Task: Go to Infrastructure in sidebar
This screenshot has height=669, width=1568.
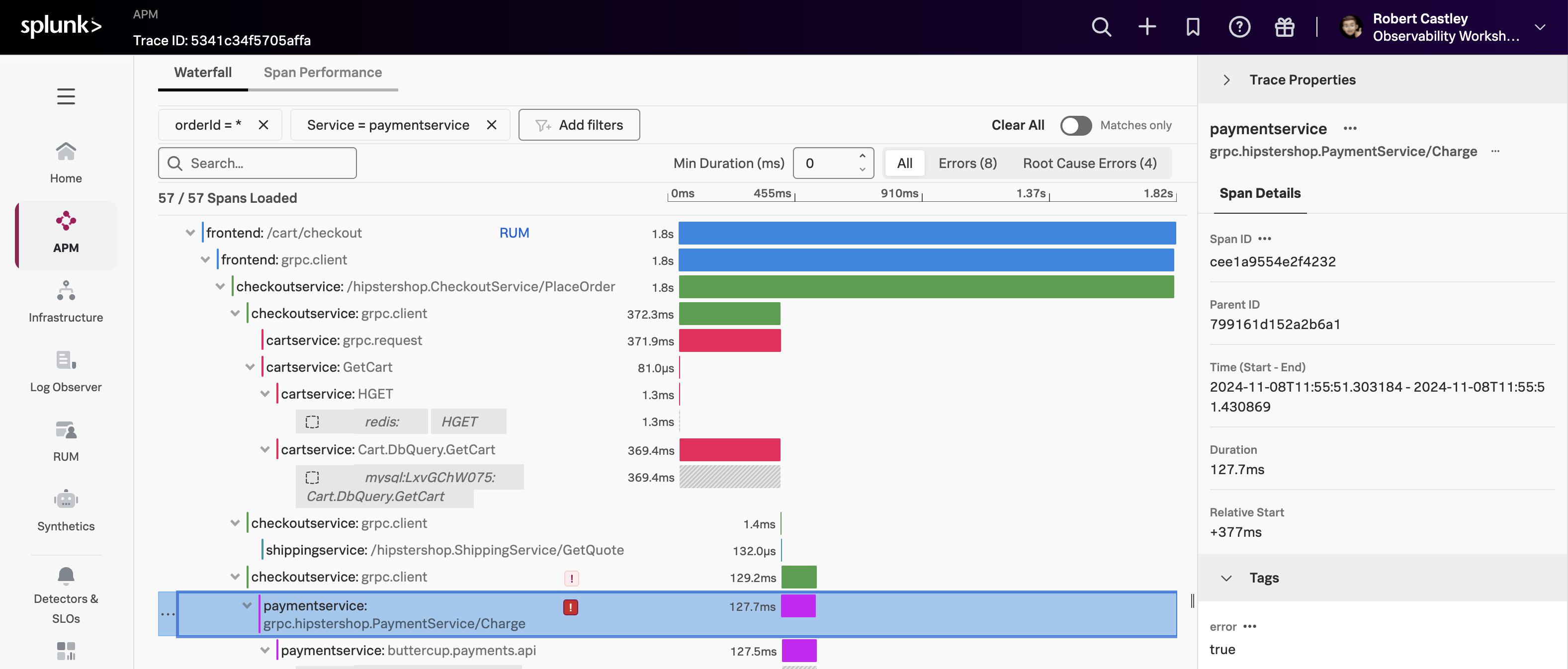Action: coord(66,301)
